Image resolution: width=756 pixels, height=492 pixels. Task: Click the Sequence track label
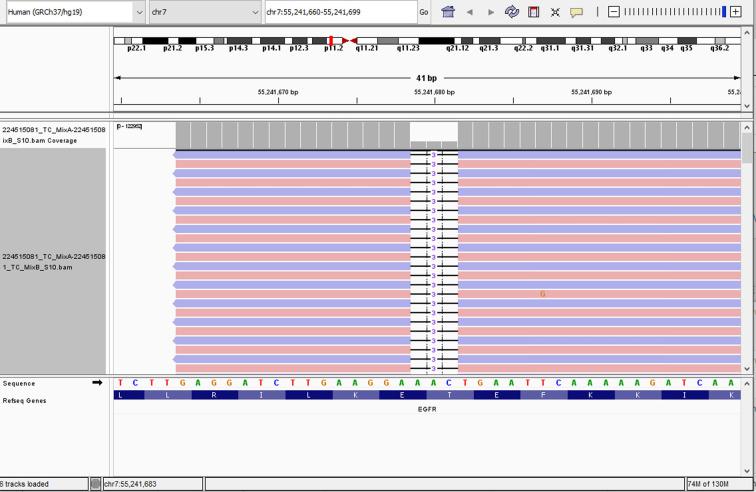tap(19, 383)
